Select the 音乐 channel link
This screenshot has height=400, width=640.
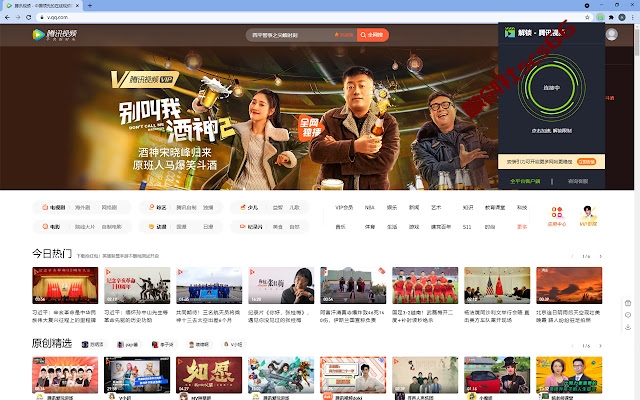340,227
